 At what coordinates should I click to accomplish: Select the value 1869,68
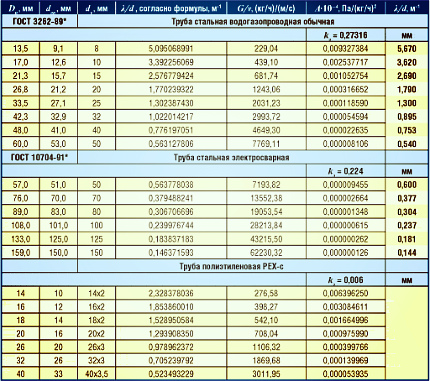pyautogui.click(x=266, y=360)
